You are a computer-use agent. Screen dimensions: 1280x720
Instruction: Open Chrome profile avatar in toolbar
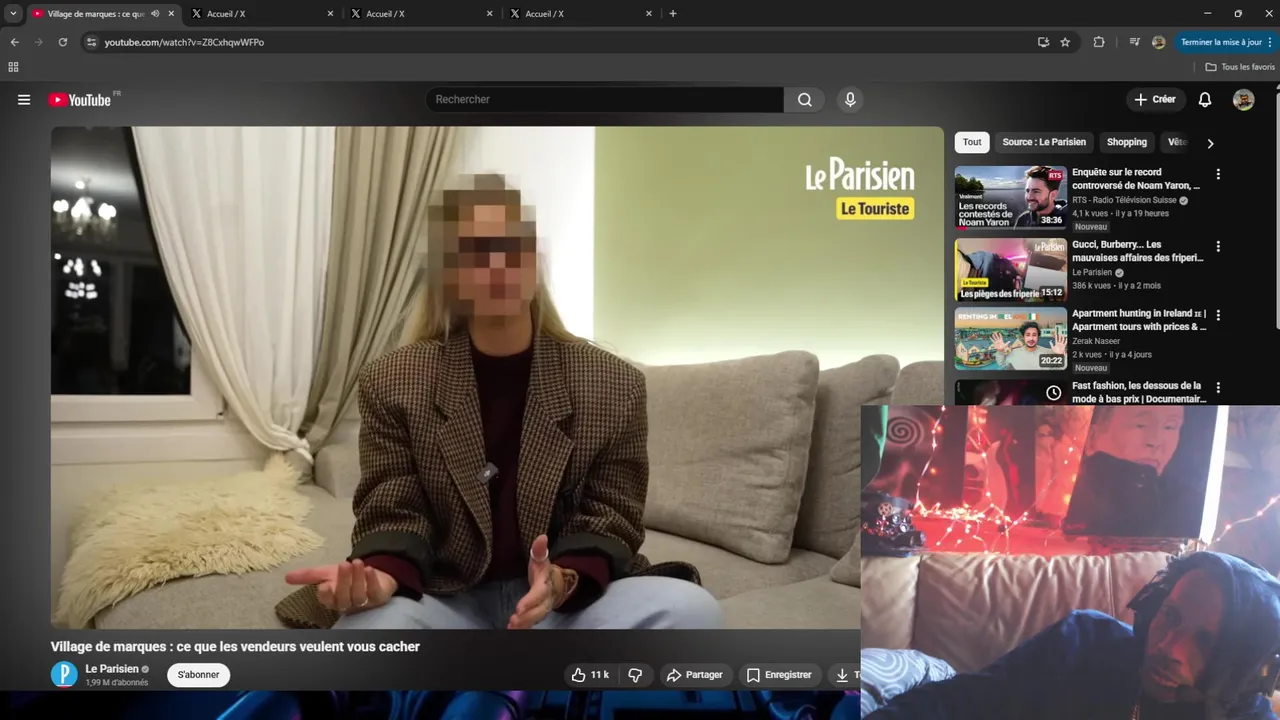click(1158, 42)
